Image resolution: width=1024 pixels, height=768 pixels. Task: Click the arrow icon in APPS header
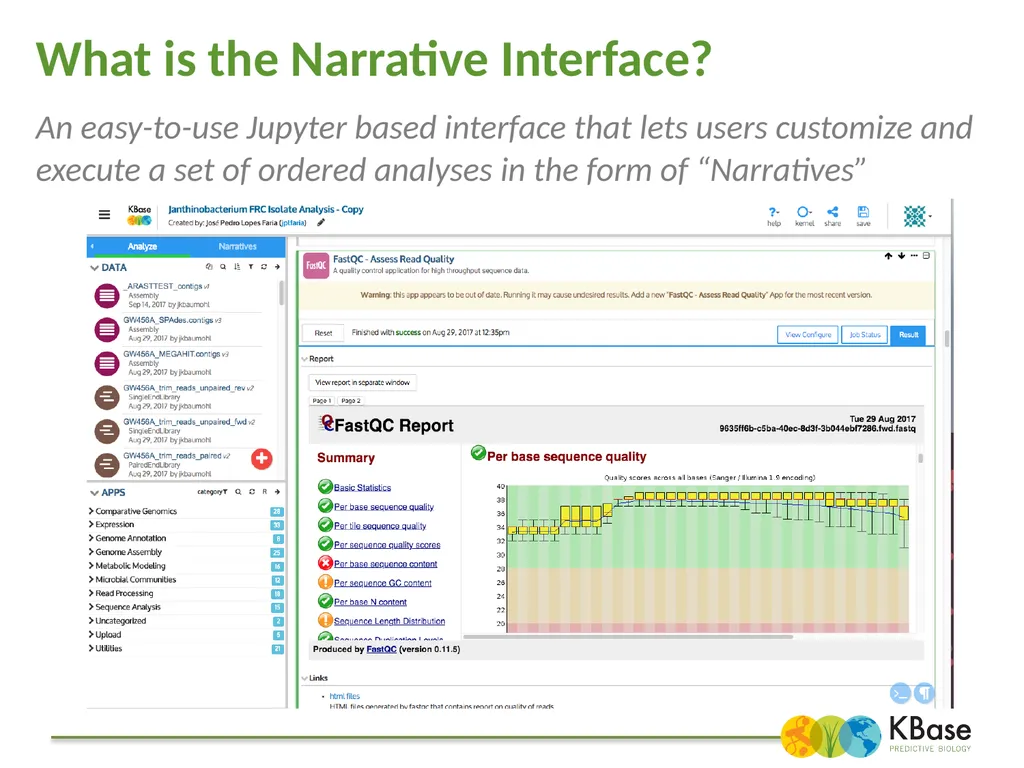point(278,492)
